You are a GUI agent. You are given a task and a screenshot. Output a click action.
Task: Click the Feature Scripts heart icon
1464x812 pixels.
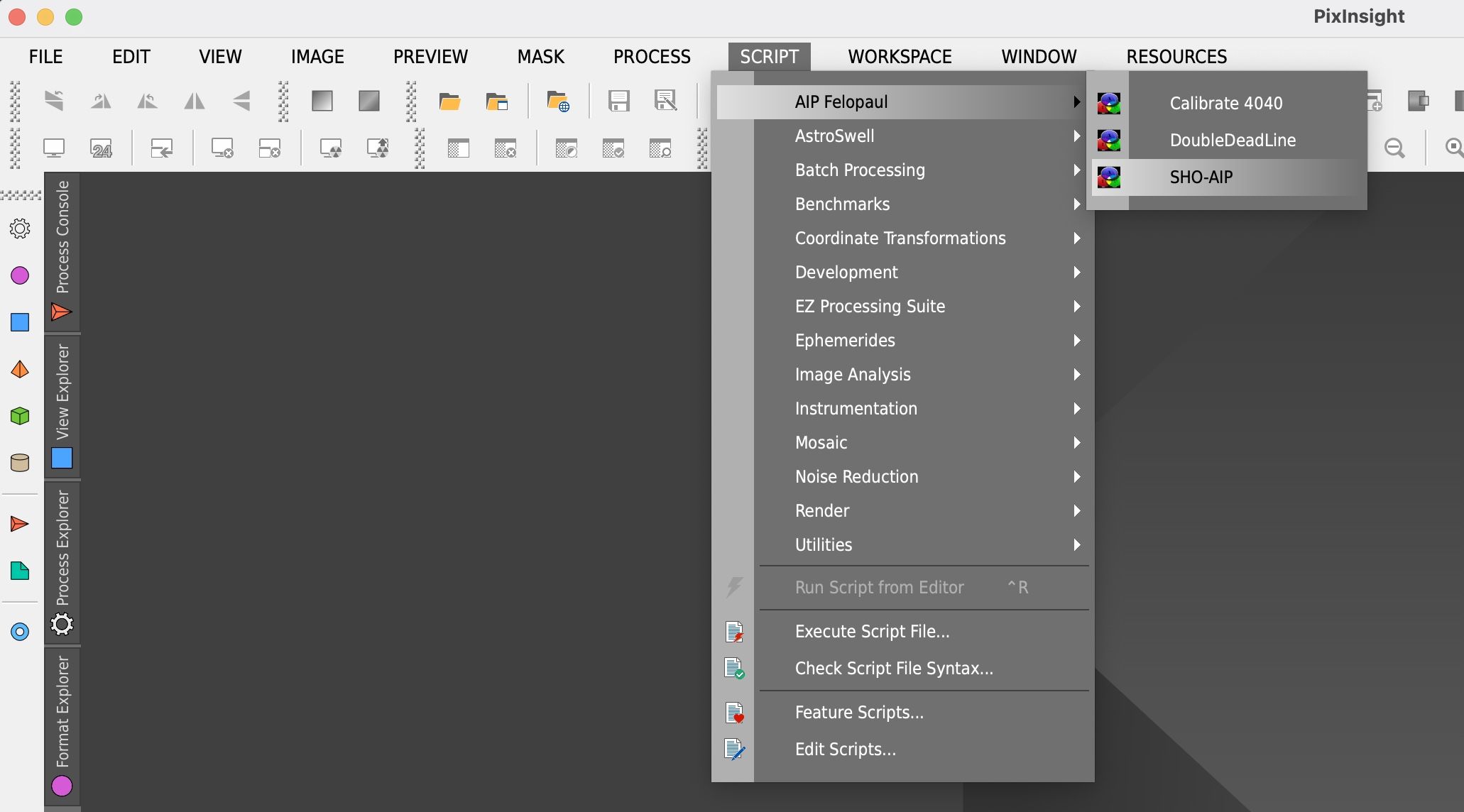(x=734, y=712)
